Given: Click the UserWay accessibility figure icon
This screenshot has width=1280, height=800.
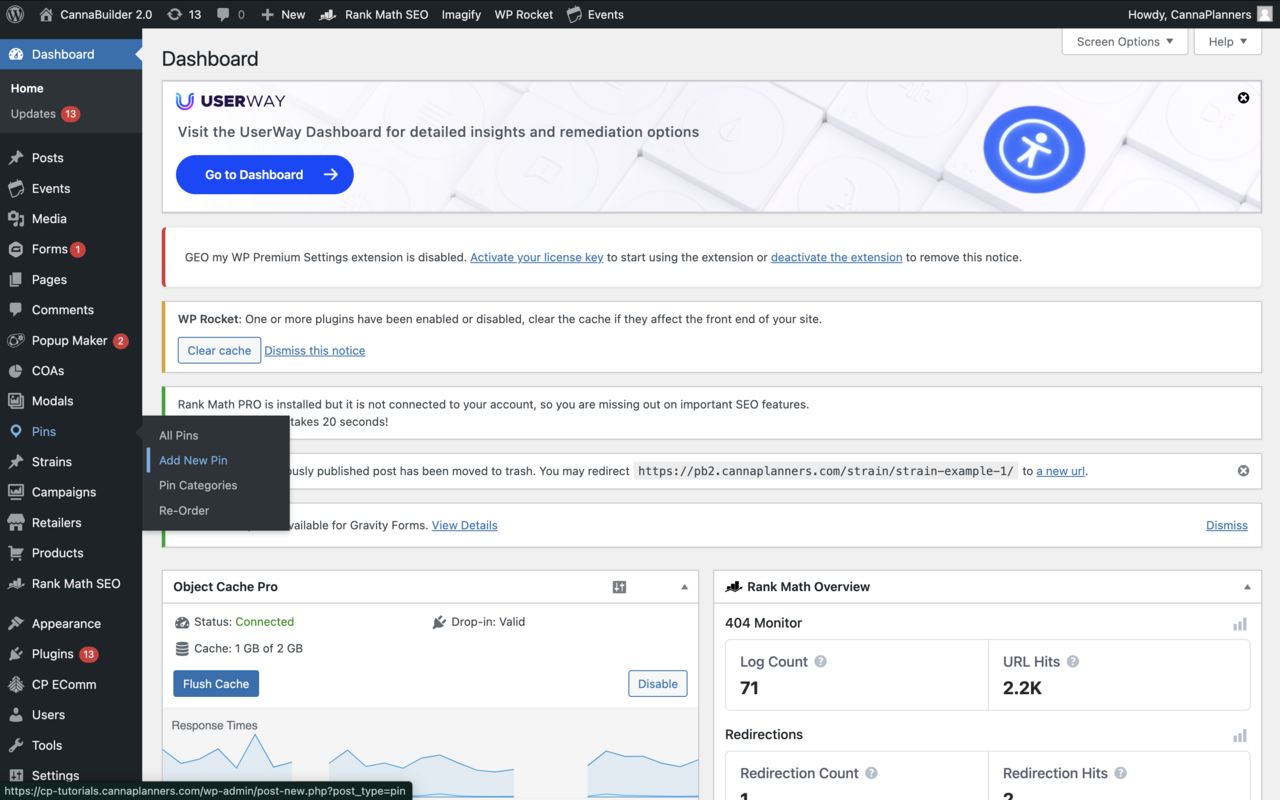Looking at the screenshot, I should tap(1034, 150).
